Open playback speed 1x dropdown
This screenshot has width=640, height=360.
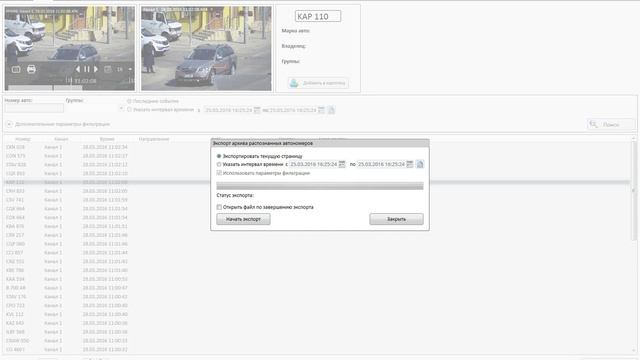[x=124, y=69]
